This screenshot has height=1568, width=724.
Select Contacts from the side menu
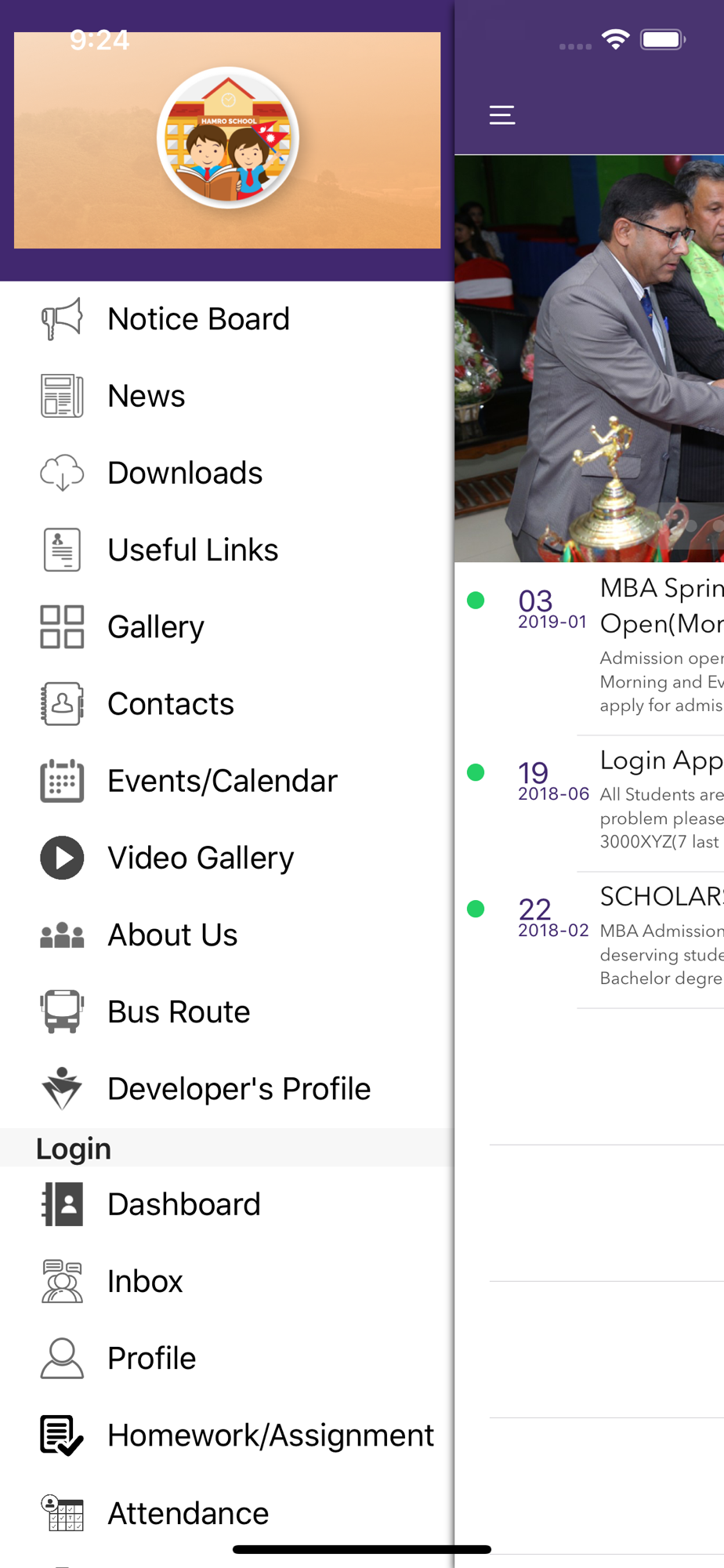171,704
